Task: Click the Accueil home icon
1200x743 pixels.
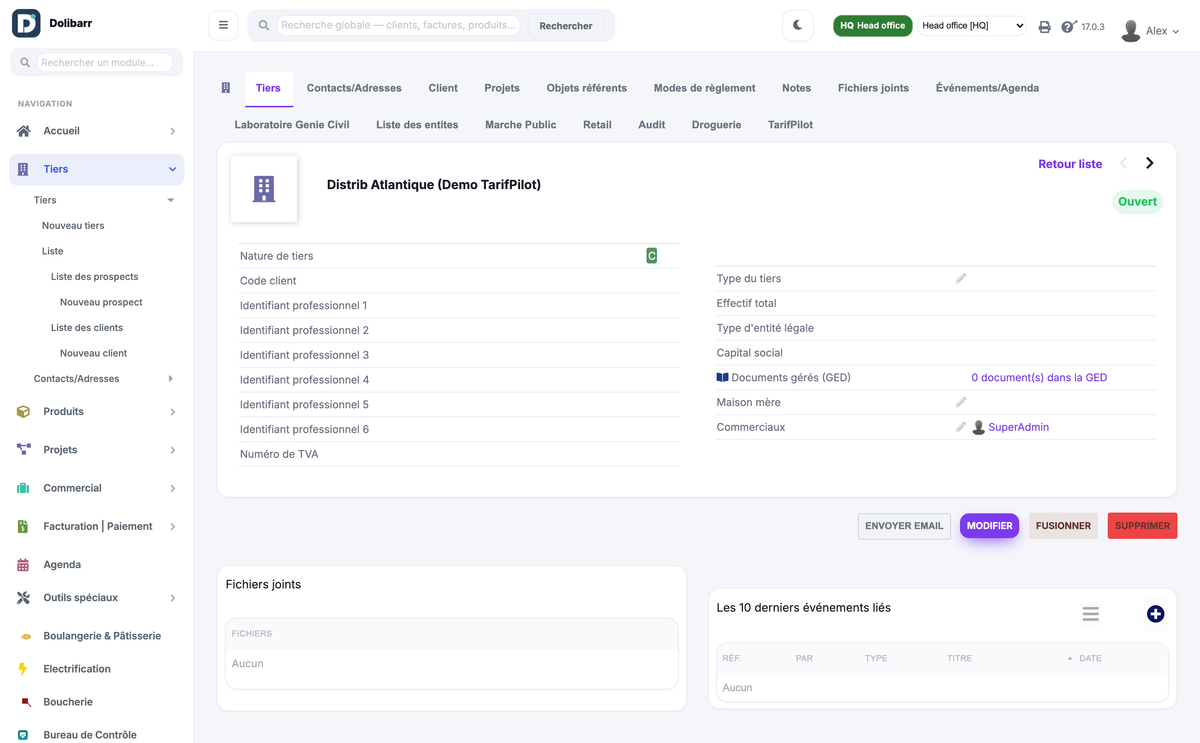Action: pos(24,131)
